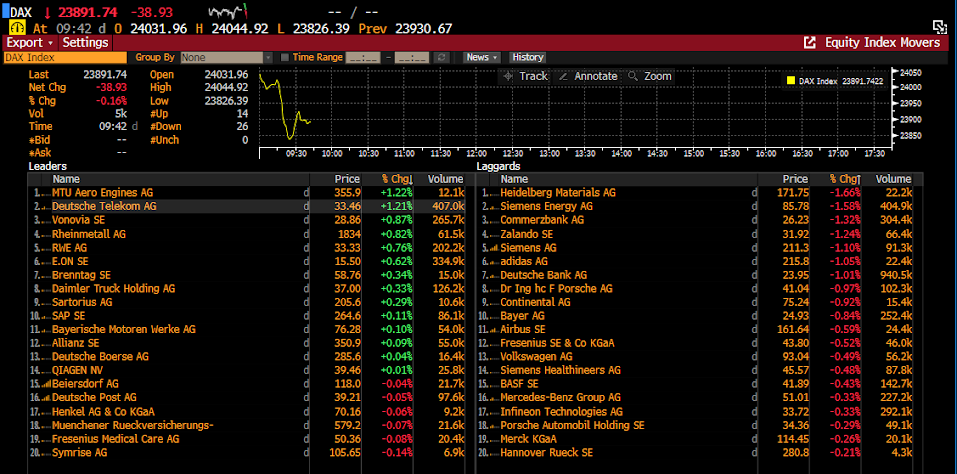The height and width of the screenshot is (474, 957).
Task: Click the 'd' delay marker on MTU Aero Engines row
Action: point(306,193)
